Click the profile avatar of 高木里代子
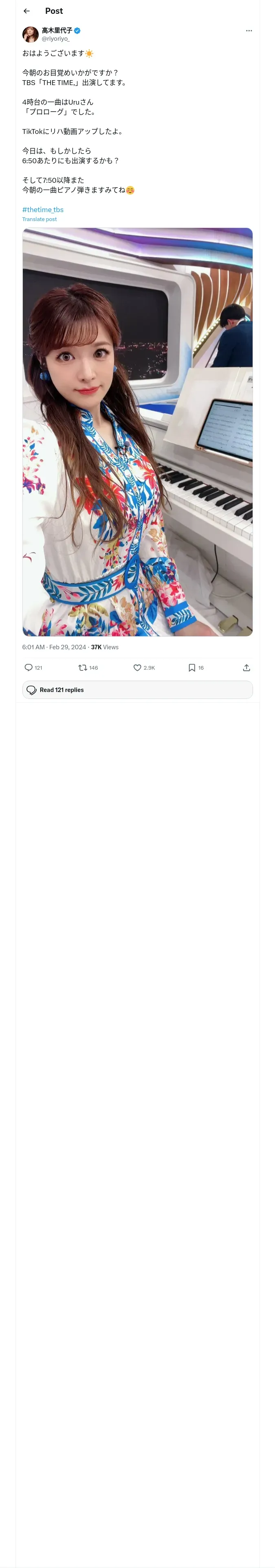 coord(31,34)
